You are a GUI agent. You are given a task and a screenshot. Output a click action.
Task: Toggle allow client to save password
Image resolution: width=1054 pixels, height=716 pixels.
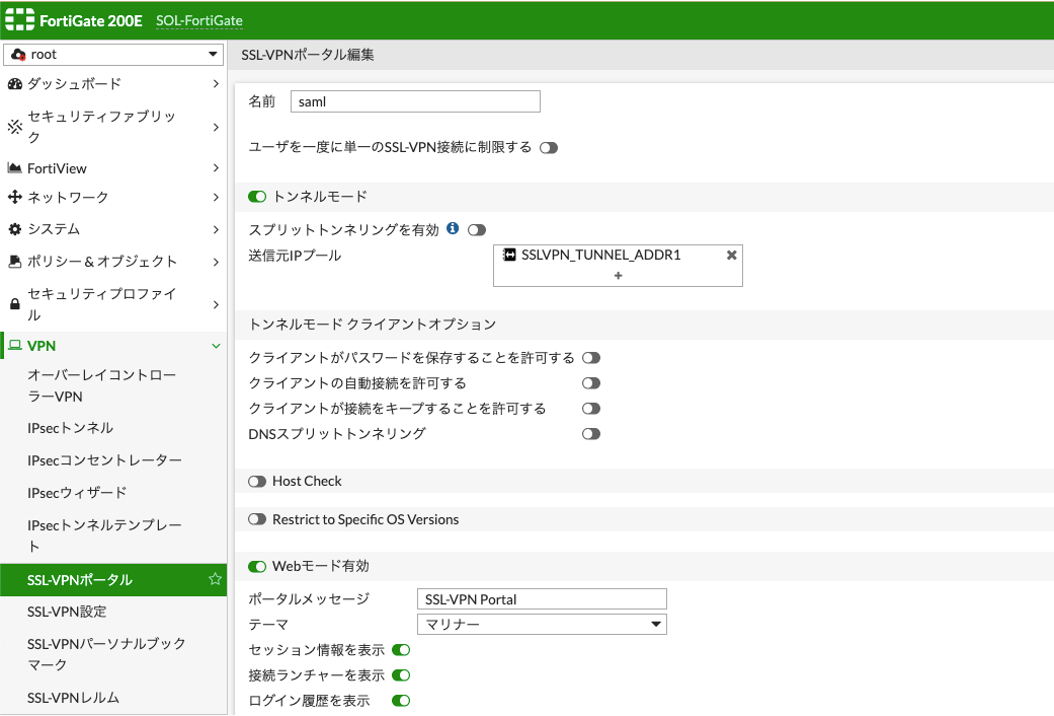coord(591,358)
